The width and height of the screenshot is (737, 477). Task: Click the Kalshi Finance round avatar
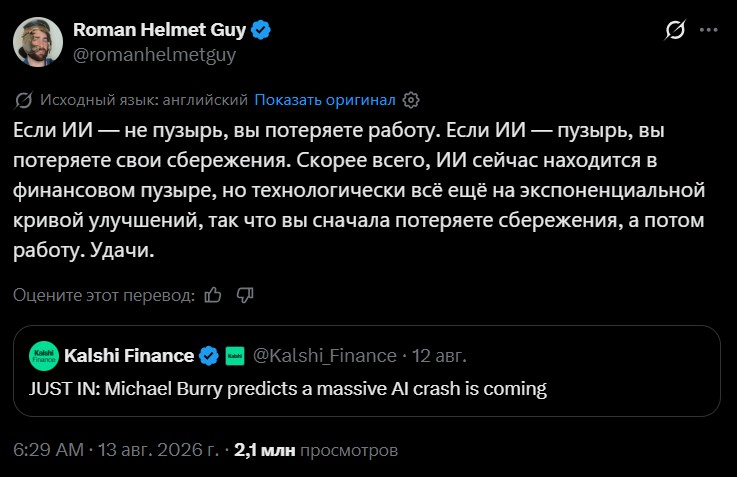[x=44, y=356]
